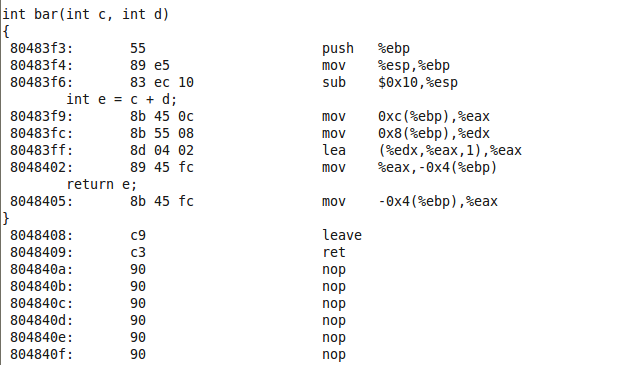Click the source line 'return e;'
This screenshot has height=365, width=638.
(x=102, y=185)
